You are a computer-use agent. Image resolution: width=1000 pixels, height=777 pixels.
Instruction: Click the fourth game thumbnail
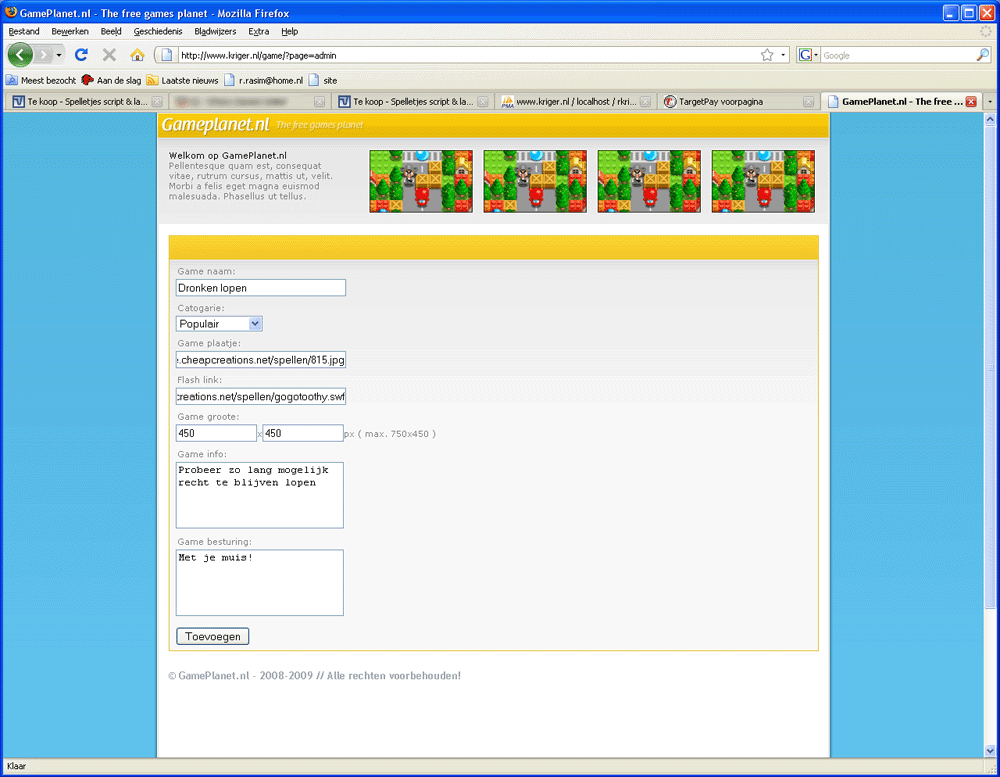coord(763,181)
